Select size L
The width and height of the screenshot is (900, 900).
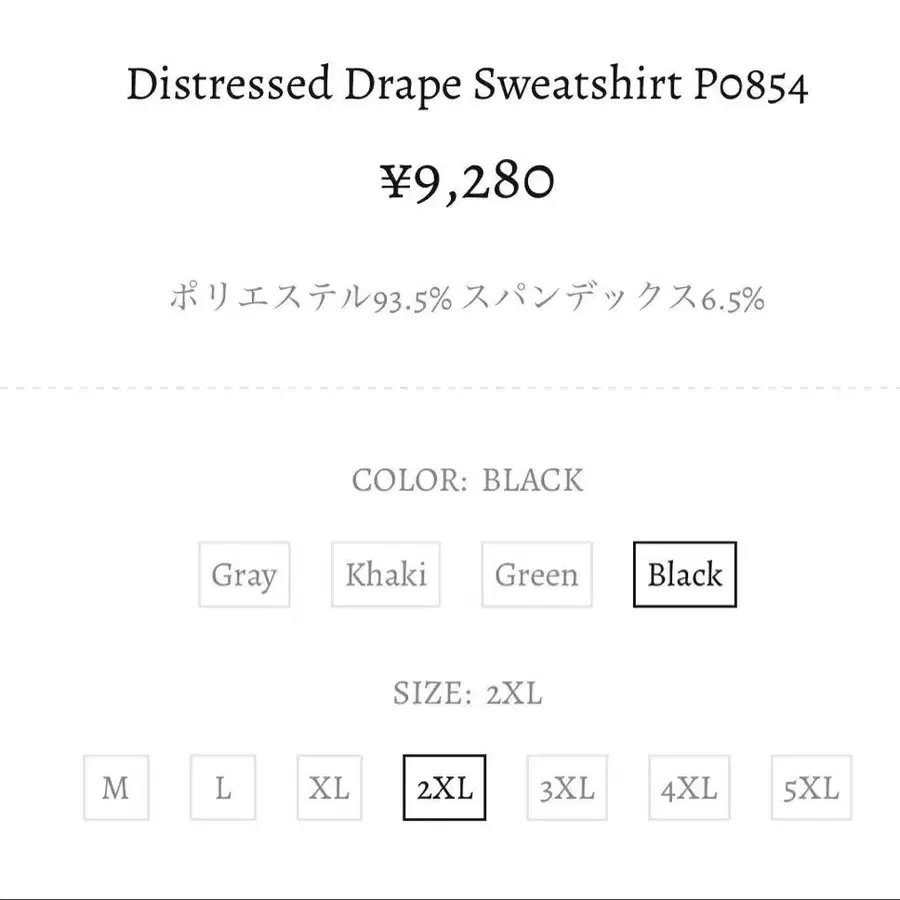(223, 788)
